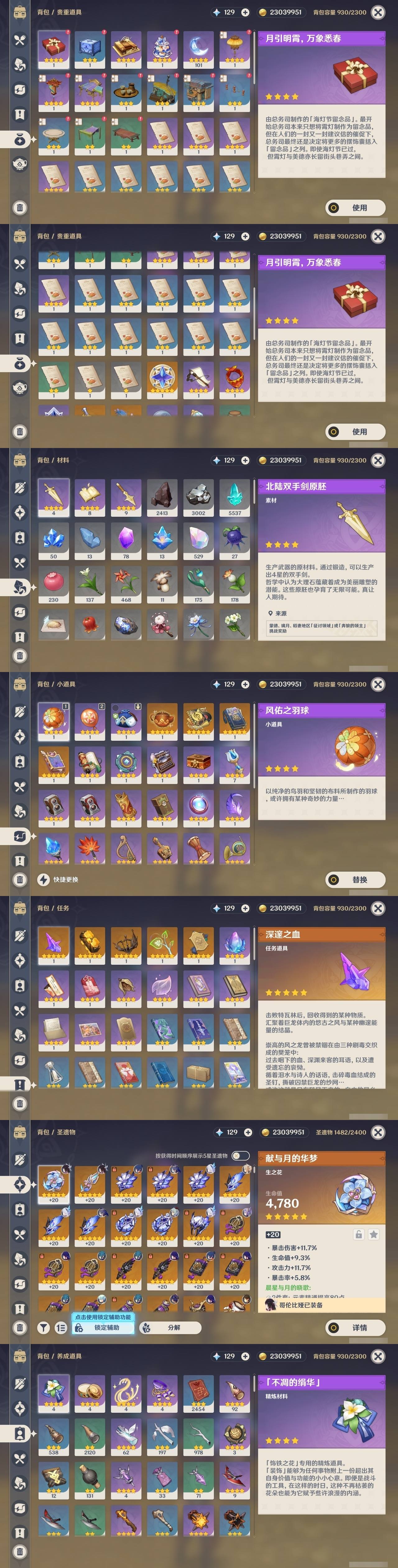398x1568 pixels.
Task: Select the red apple in the materials grid
Action: [x=90, y=624]
